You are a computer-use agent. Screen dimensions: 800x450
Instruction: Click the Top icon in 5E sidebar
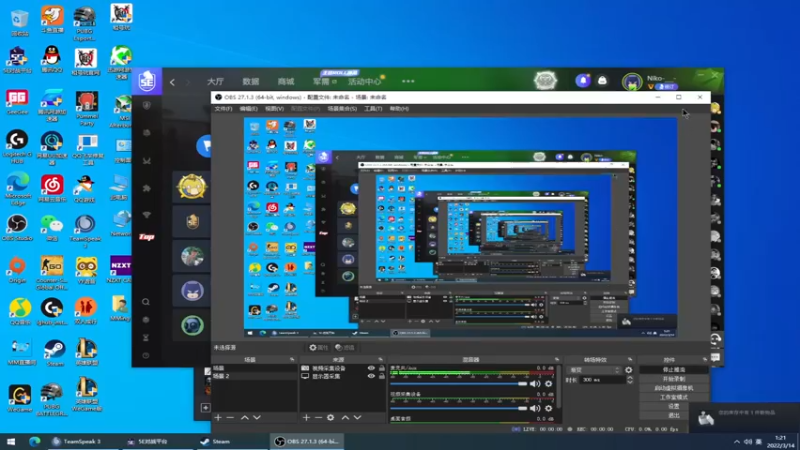[146, 237]
